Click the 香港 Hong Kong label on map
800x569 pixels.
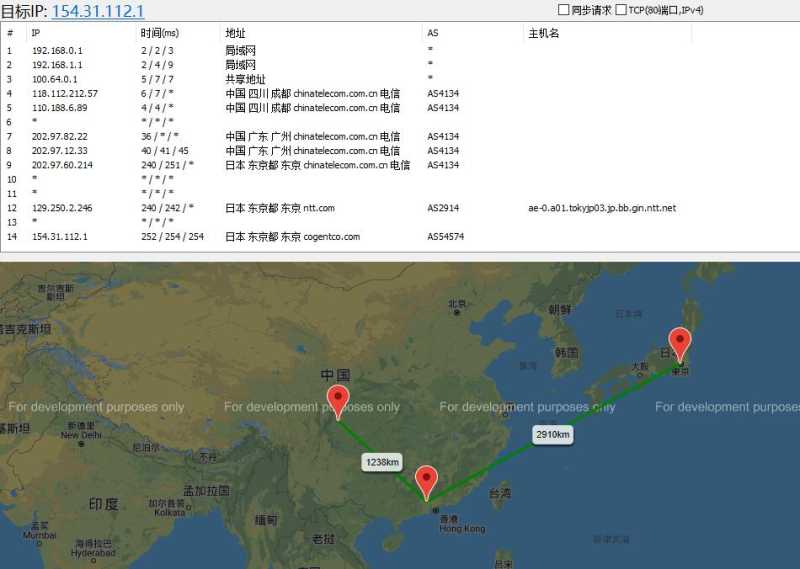point(462,524)
